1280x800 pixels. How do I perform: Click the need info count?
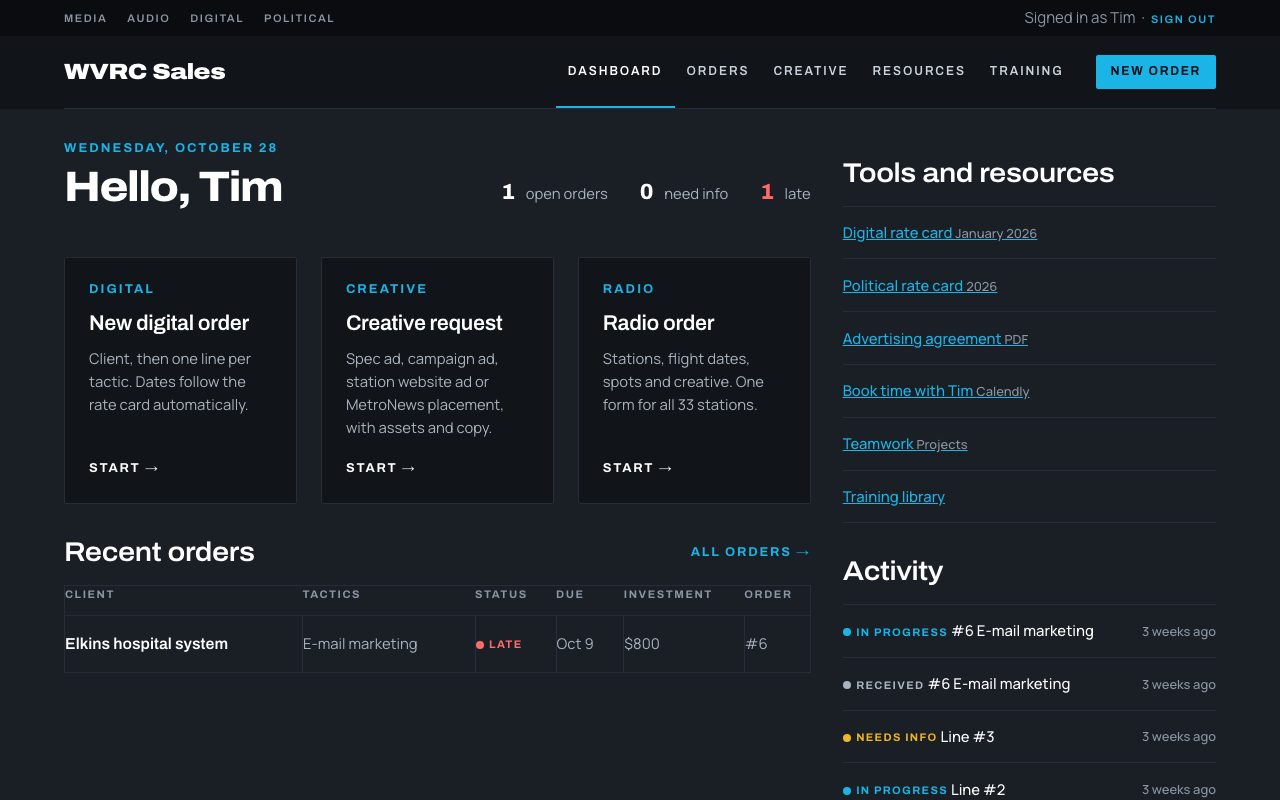[684, 193]
